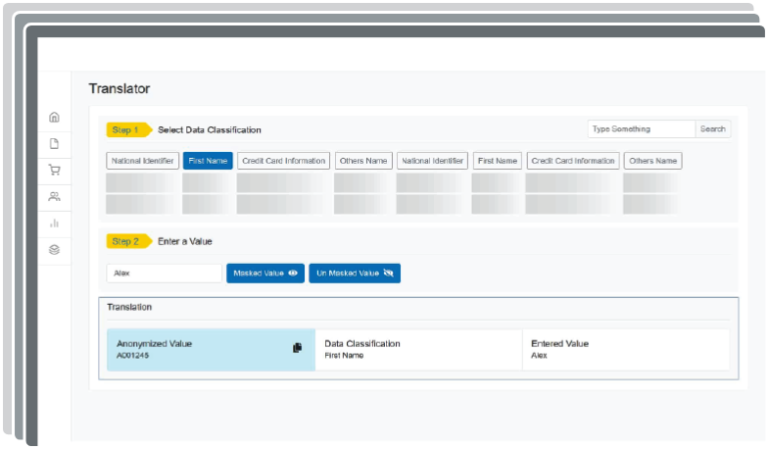Click the yellow Step 1 label

pos(127,130)
